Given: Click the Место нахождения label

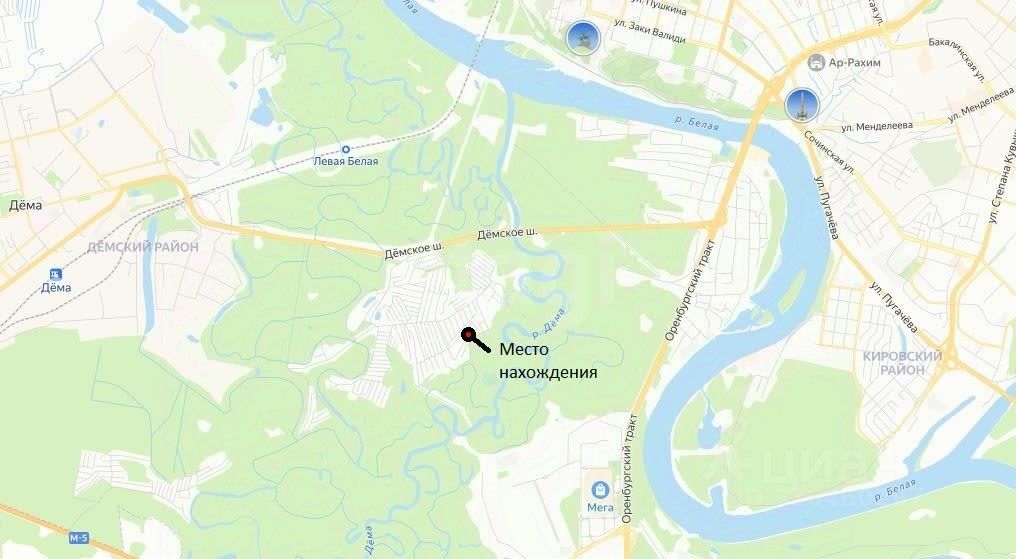Looking at the screenshot, I should pyautogui.click(x=548, y=361).
